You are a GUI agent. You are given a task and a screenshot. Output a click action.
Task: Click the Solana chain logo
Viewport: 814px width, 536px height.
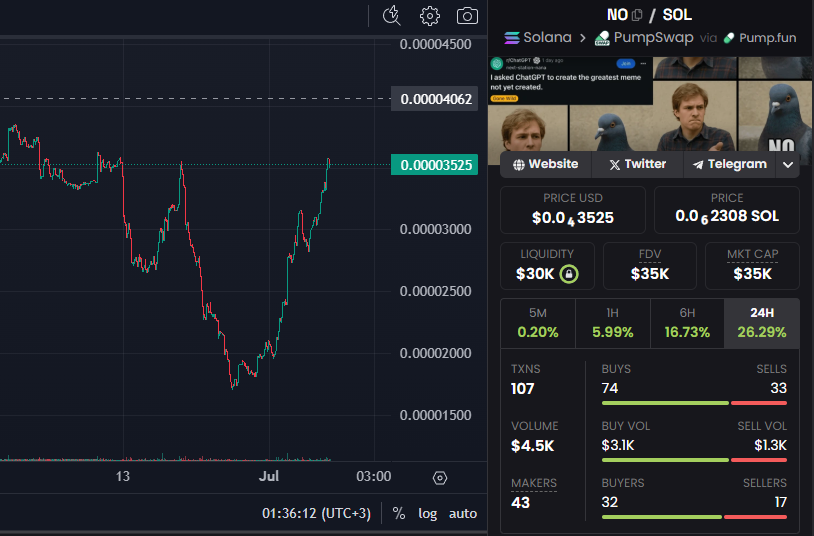pos(512,38)
